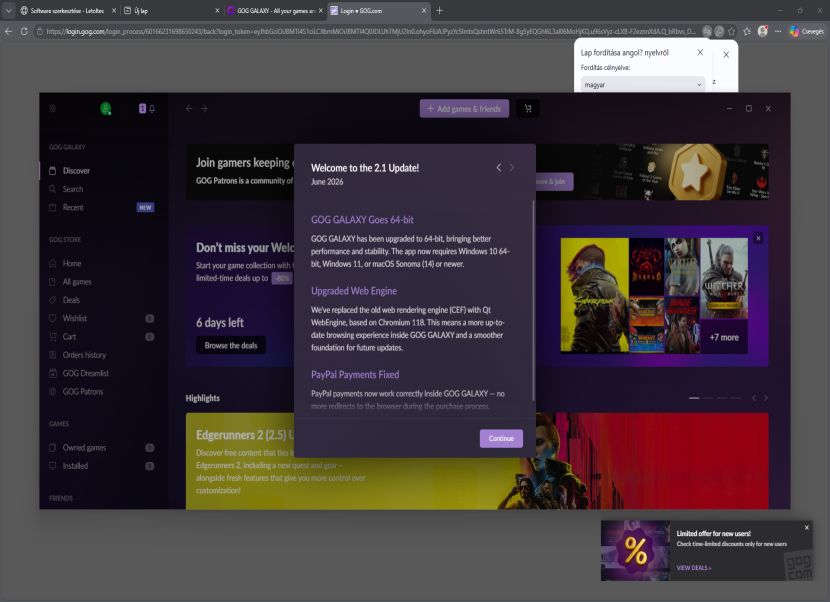Open browser more options menu

(778, 32)
